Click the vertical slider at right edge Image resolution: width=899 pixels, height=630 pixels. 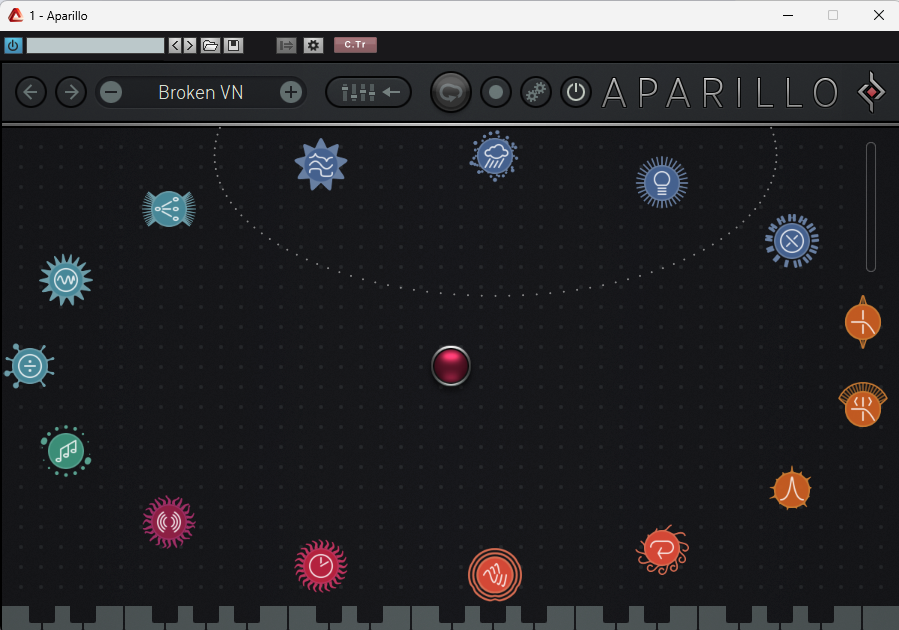point(870,207)
